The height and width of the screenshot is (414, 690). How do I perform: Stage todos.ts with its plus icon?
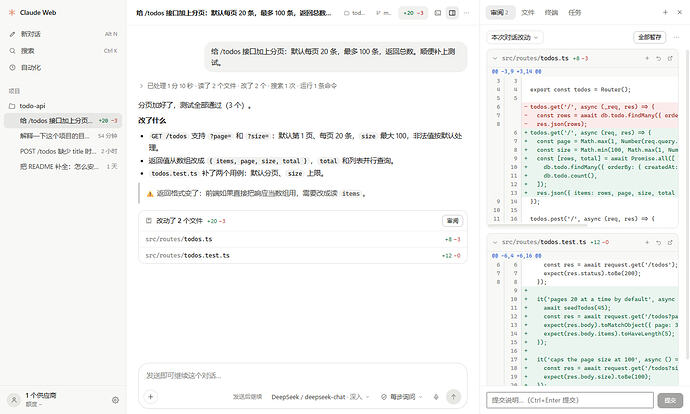[647, 58]
